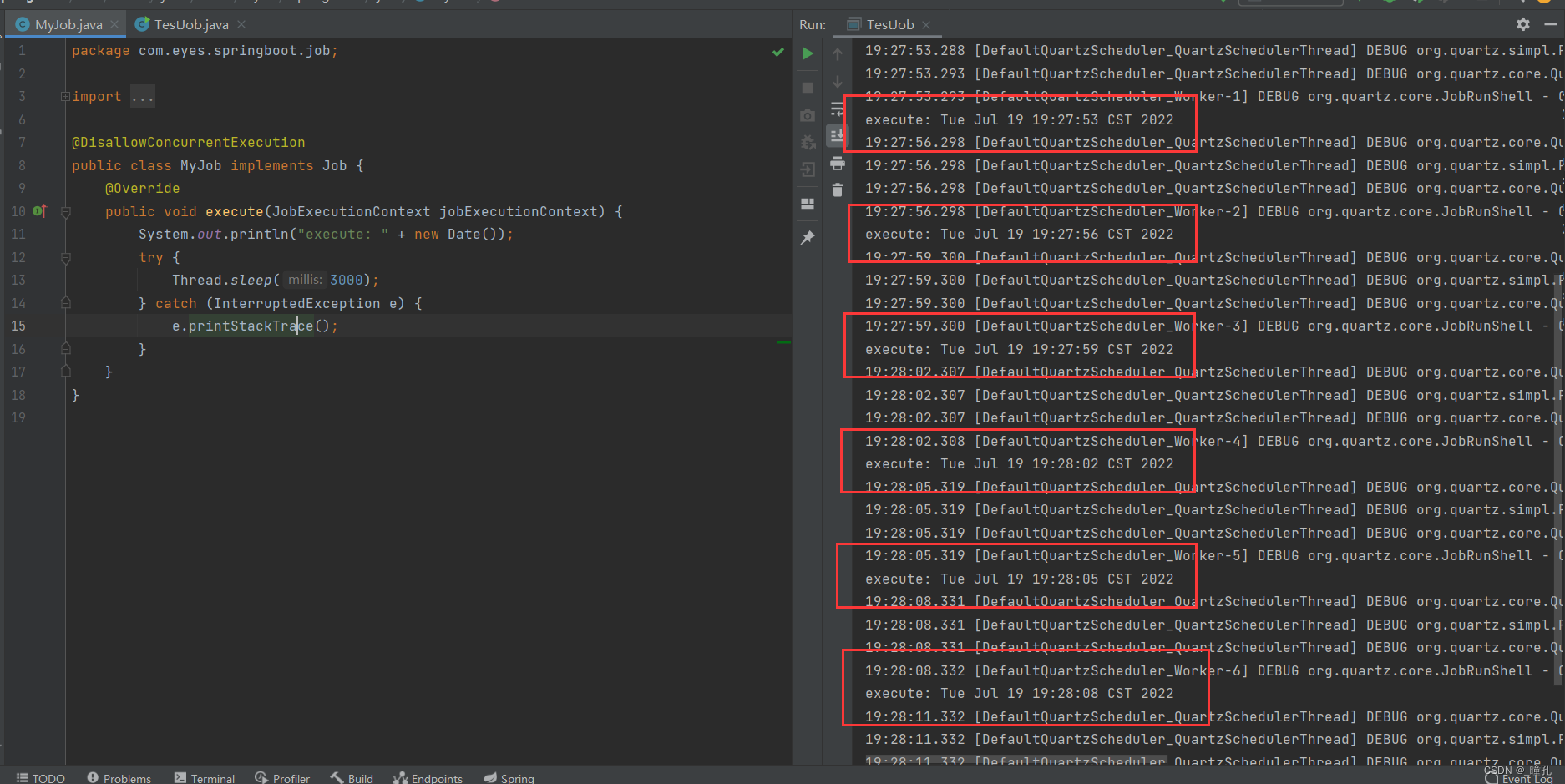Stop the running TestJob process

click(808, 87)
